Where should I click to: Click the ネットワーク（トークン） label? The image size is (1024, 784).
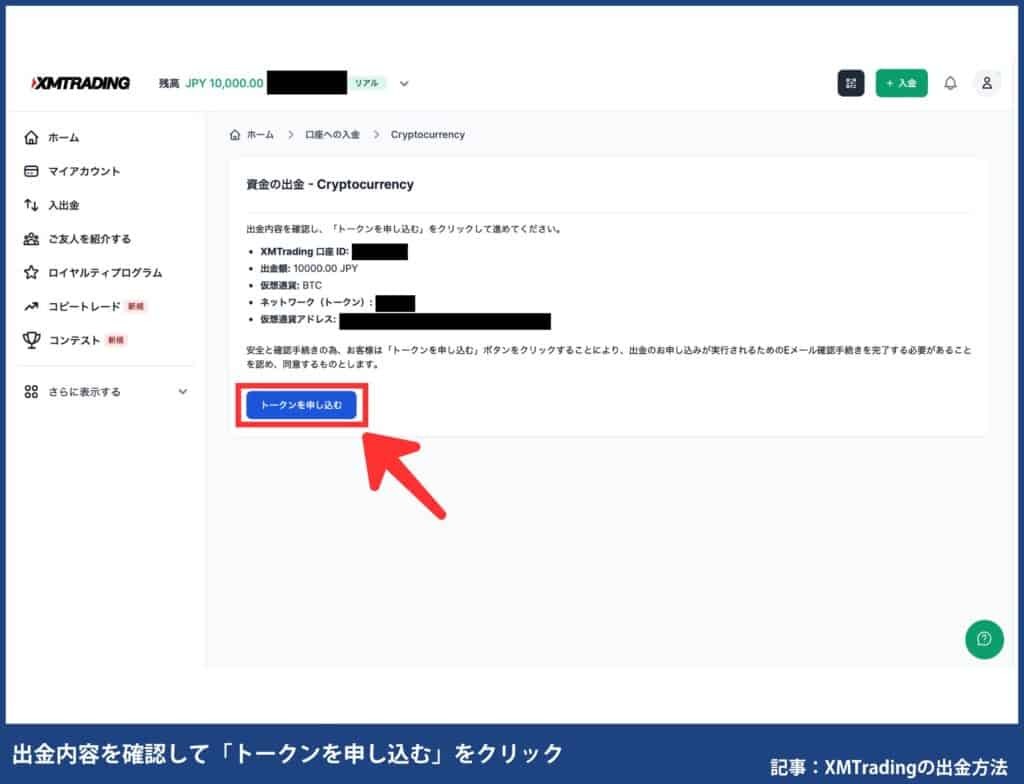pos(317,302)
